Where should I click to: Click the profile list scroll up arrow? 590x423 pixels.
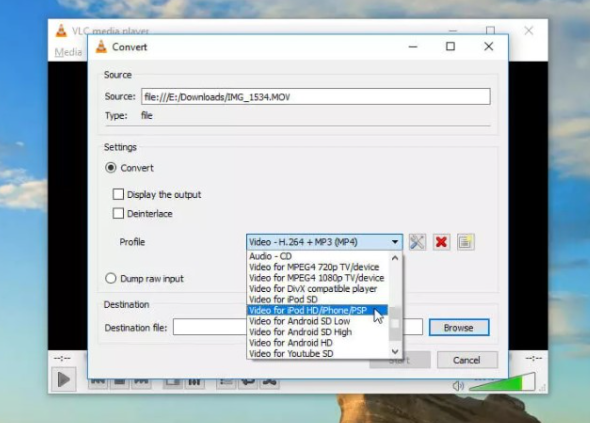pos(395,258)
